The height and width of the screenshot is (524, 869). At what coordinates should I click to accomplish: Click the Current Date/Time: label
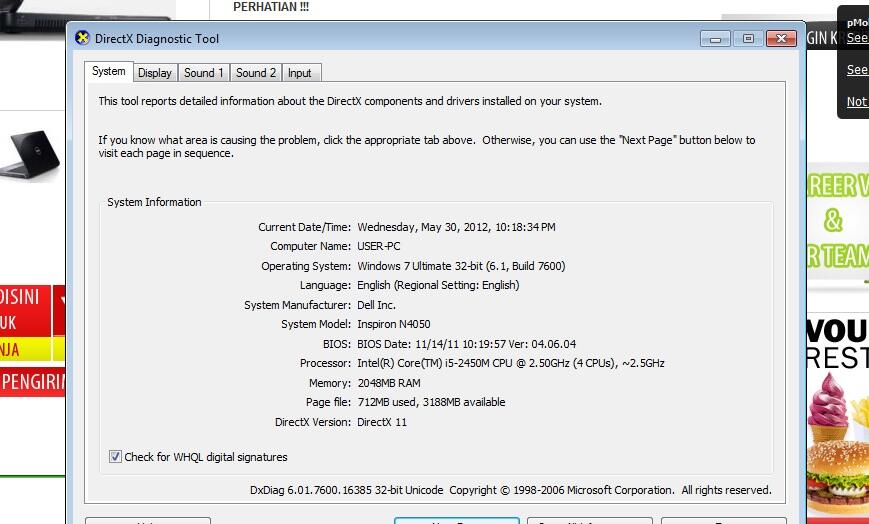tap(304, 227)
